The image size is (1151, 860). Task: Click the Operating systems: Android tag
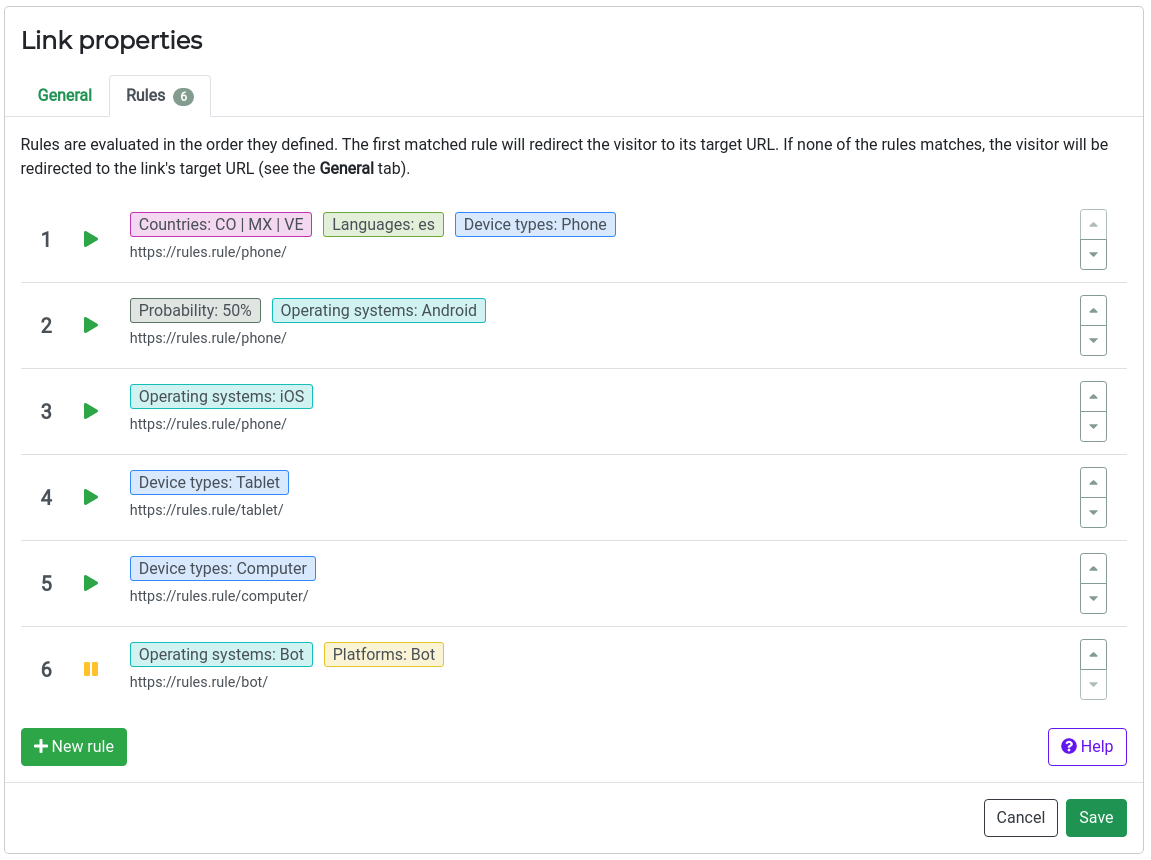tap(379, 310)
